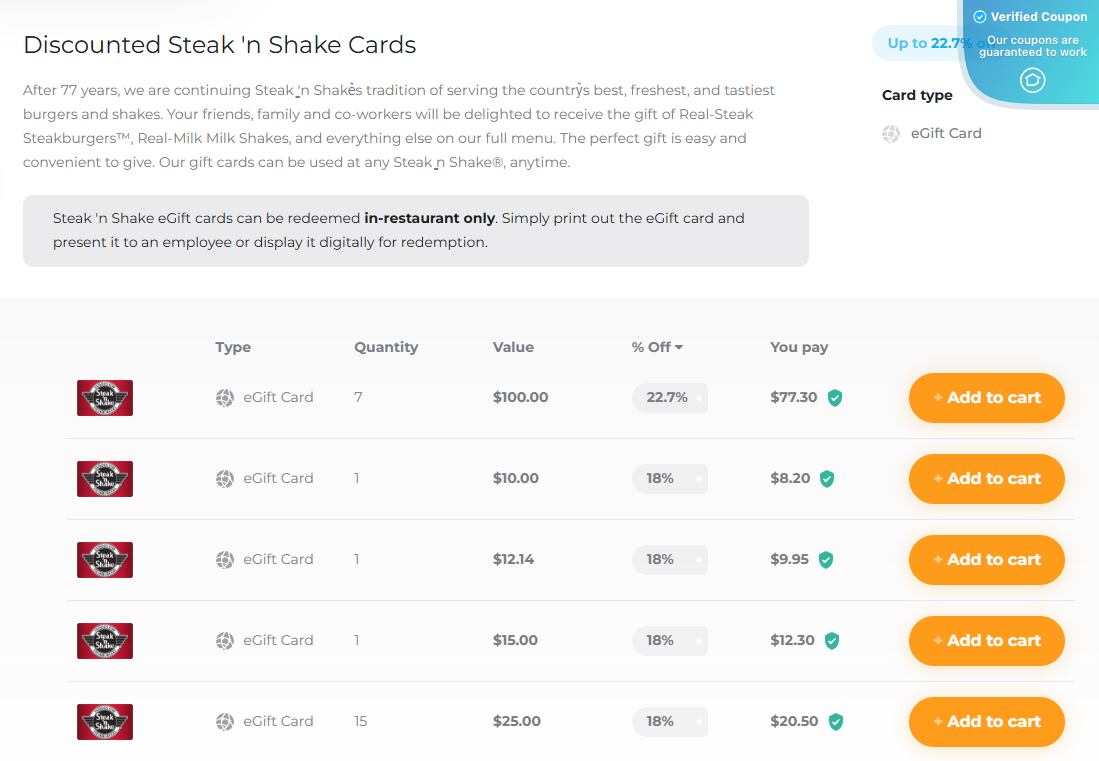Click the home icon in the Verified Coupon banner
Image resolution: width=1099 pixels, height=761 pixels.
click(x=1032, y=80)
